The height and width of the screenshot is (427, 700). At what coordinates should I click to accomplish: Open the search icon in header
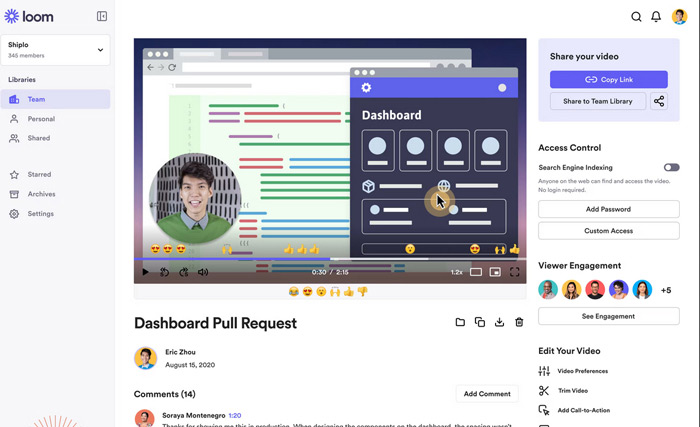pos(636,17)
